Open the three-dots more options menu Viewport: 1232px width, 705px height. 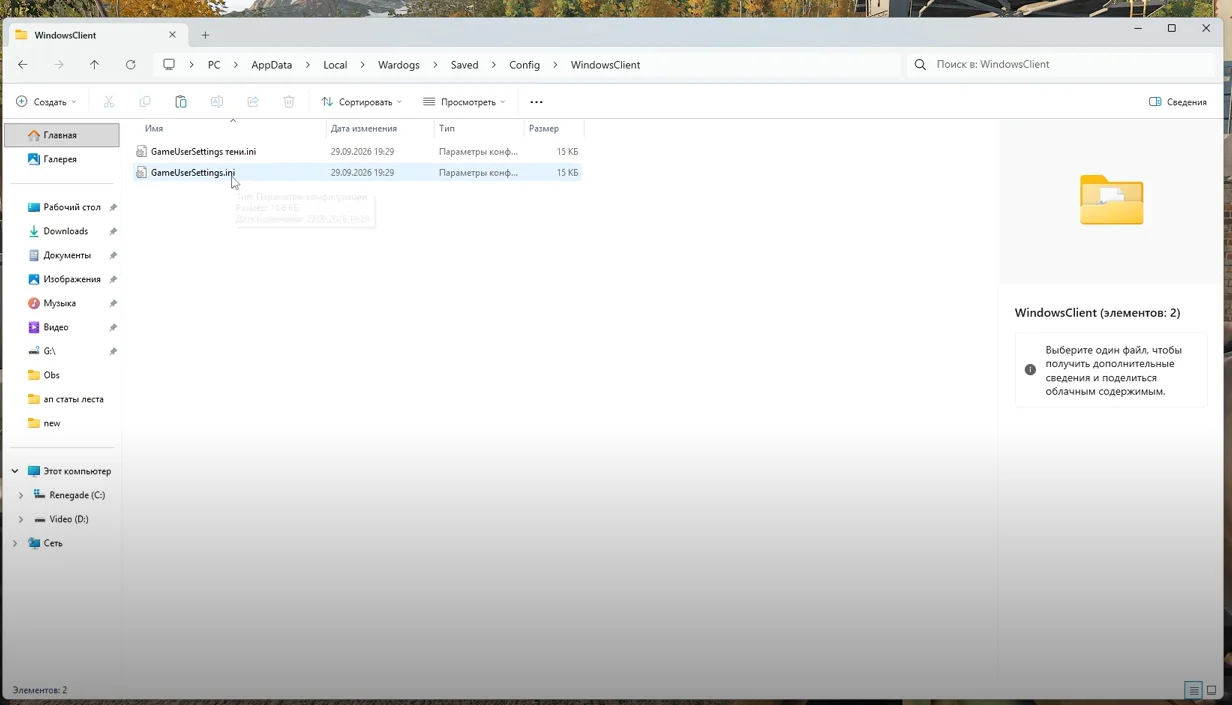[536, 102]
